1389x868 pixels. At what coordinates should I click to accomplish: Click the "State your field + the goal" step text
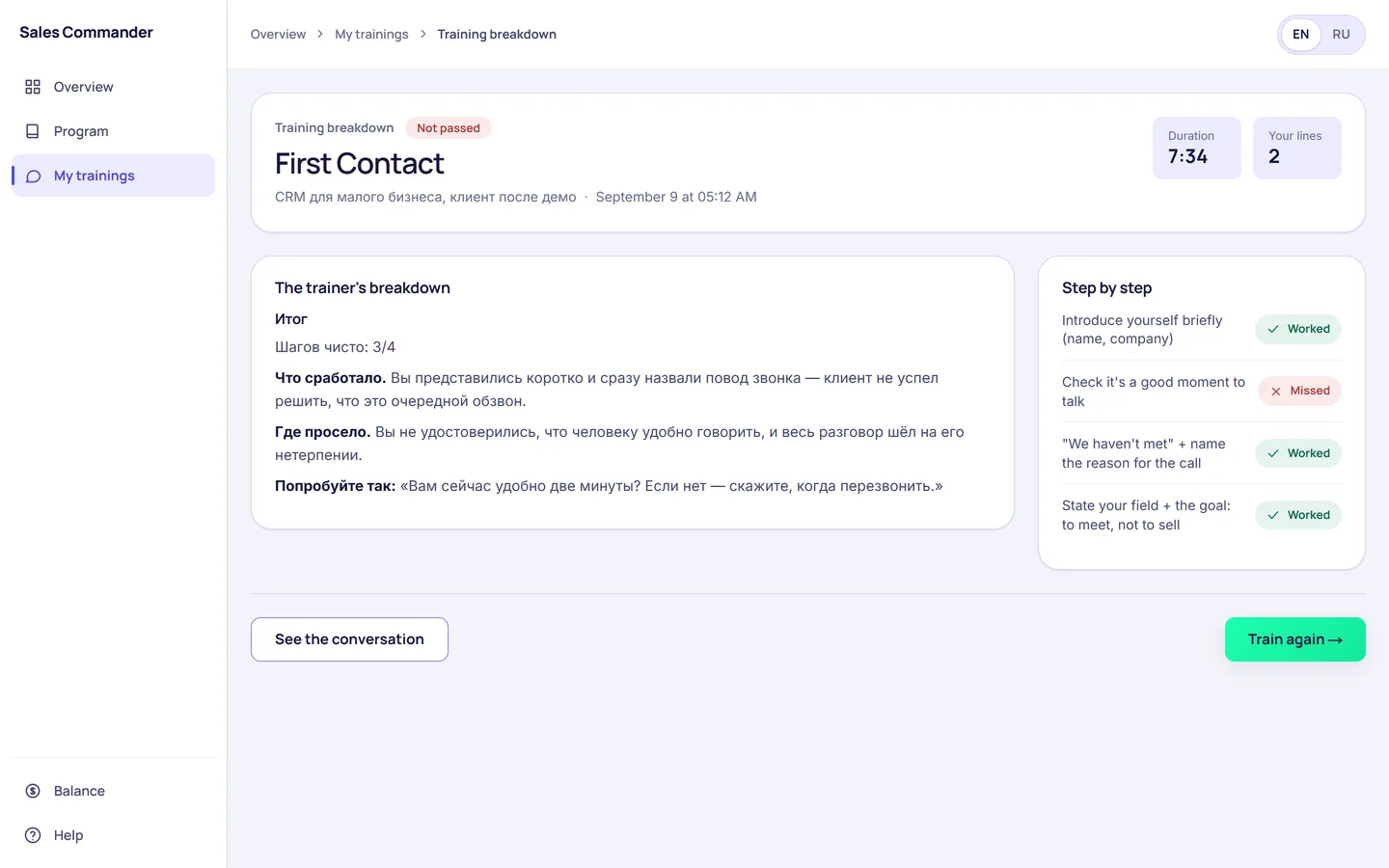(1146, 515)
